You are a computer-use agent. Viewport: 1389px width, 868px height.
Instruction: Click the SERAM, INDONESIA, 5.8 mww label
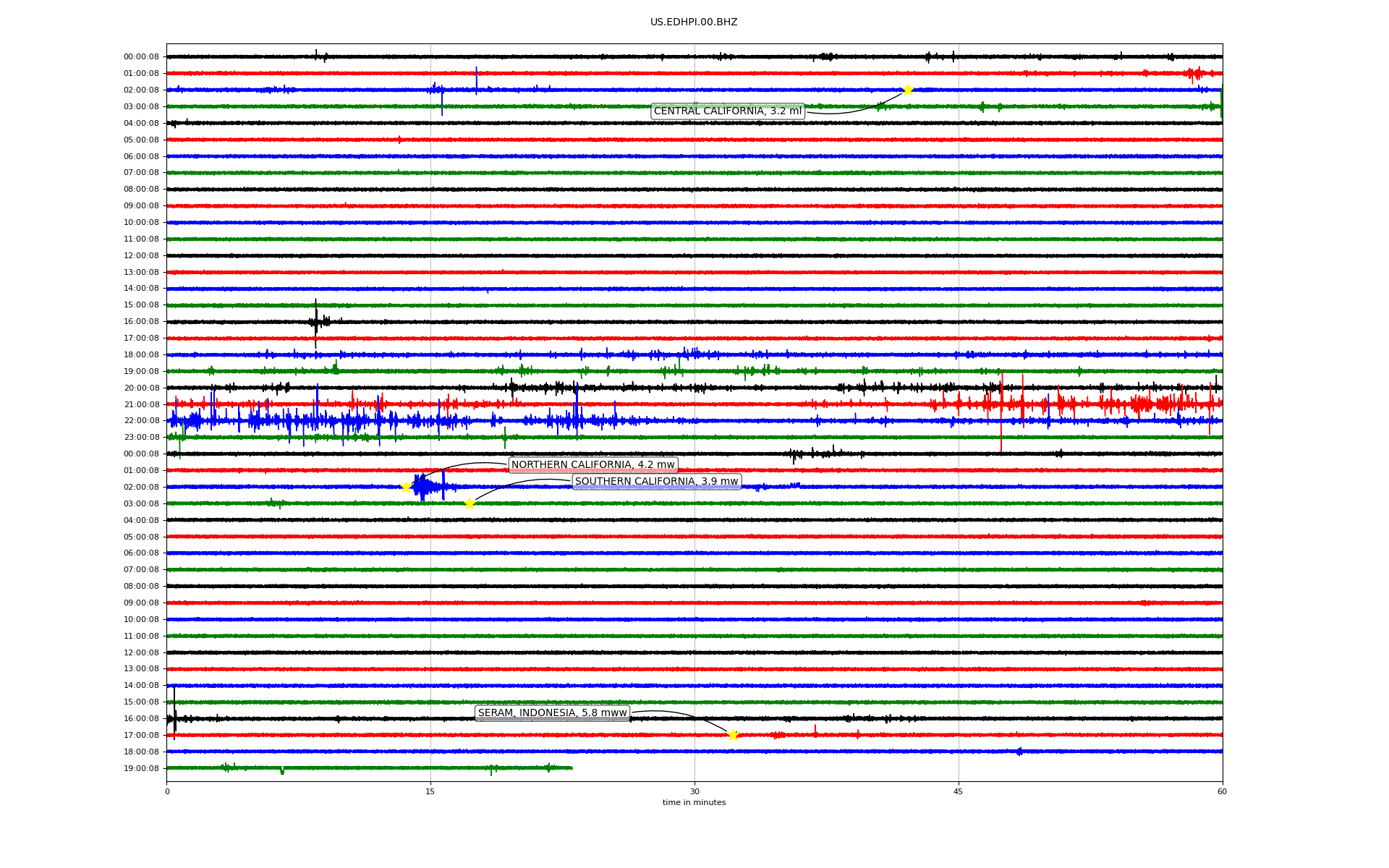click(x=552, y=712)
